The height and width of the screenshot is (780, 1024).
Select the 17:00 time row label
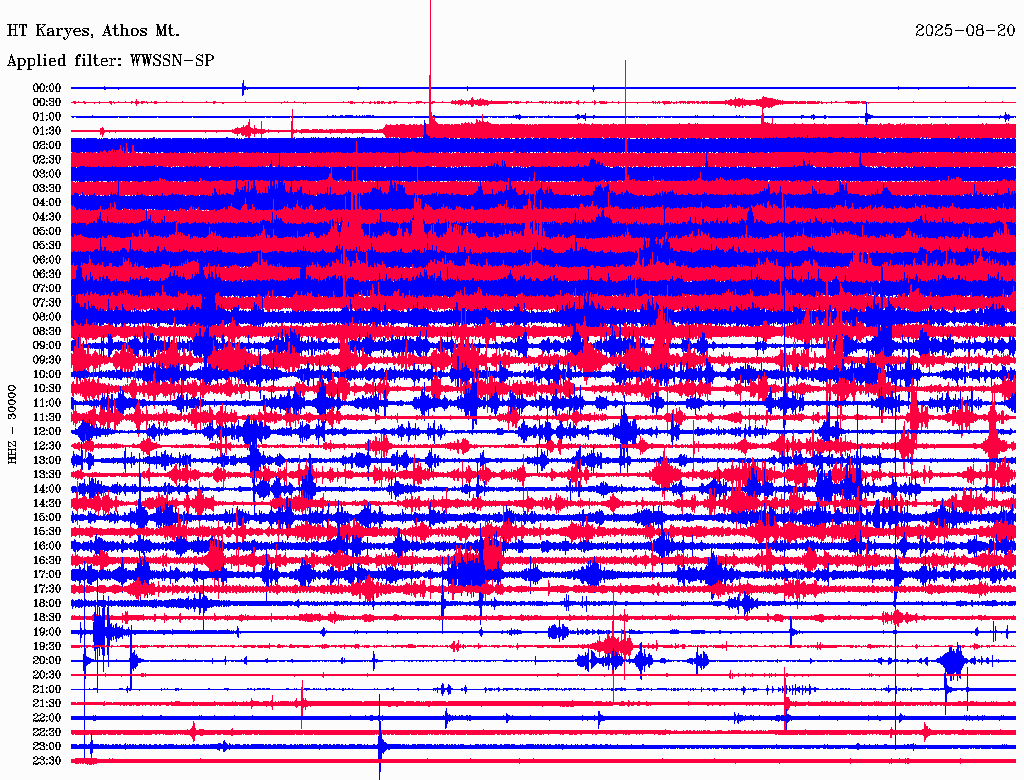[47, 575]
